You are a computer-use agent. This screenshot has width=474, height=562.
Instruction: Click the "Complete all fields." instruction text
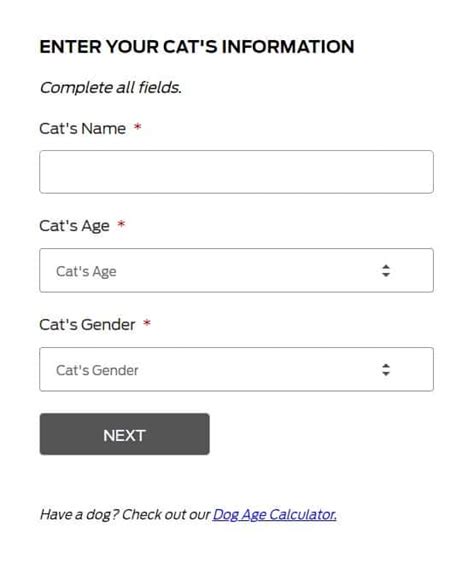[110, 88]
